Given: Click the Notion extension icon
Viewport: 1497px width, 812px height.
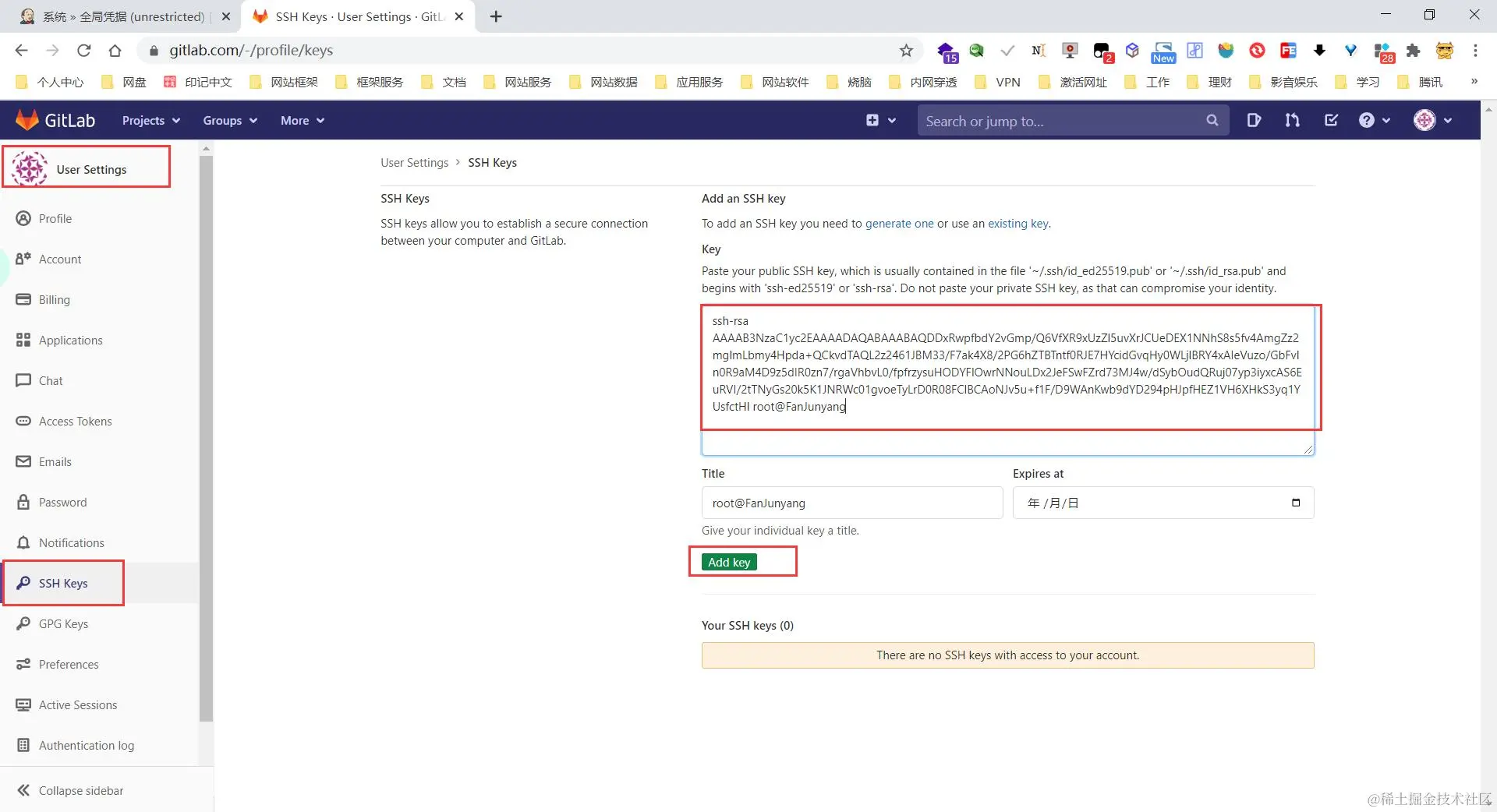Looking at the screenshot, I should (x=1039, y=51).
